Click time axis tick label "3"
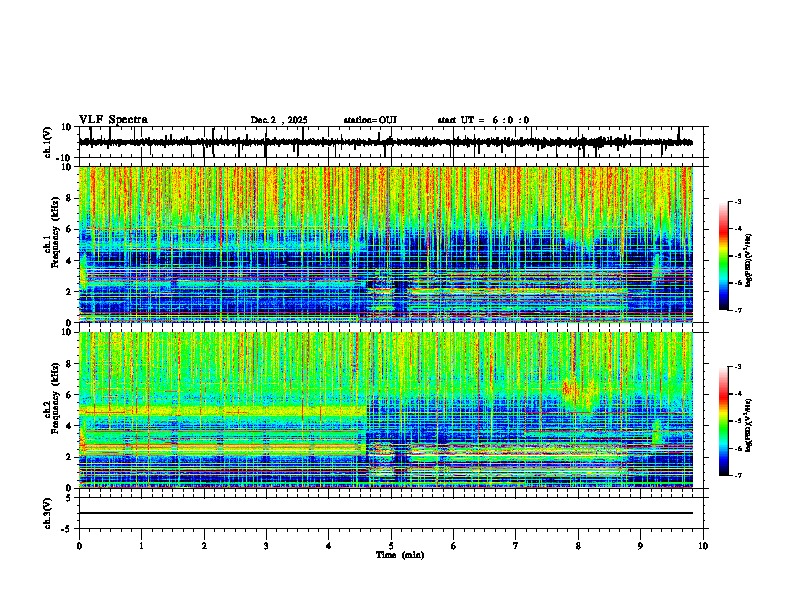 pos(266,546)
